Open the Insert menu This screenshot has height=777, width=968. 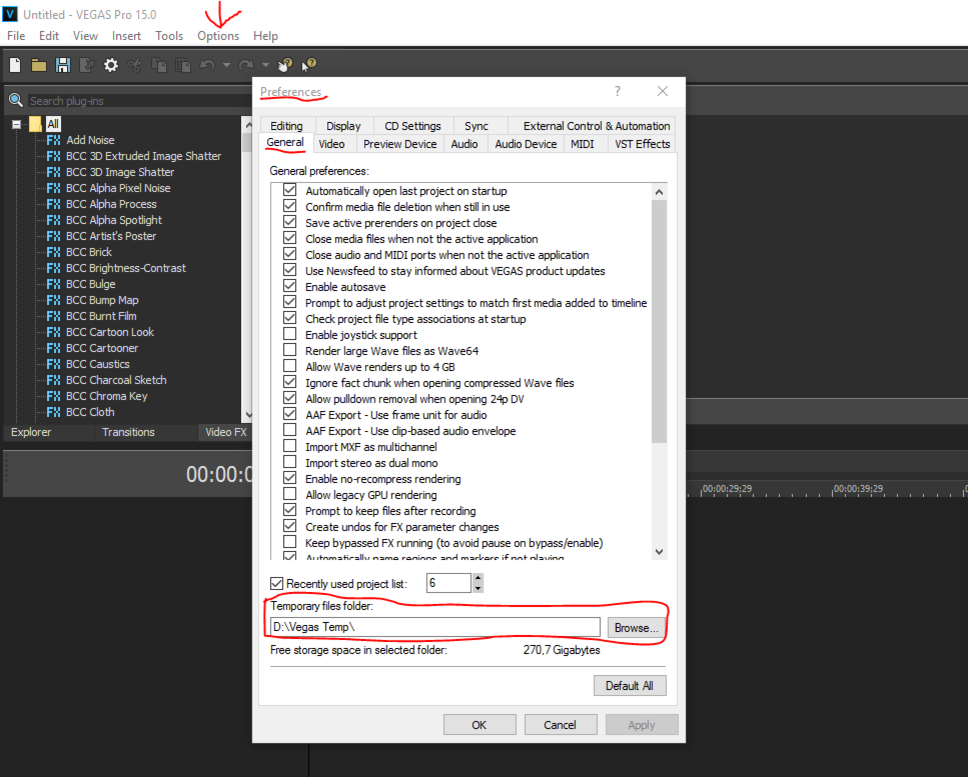point(127,36)
